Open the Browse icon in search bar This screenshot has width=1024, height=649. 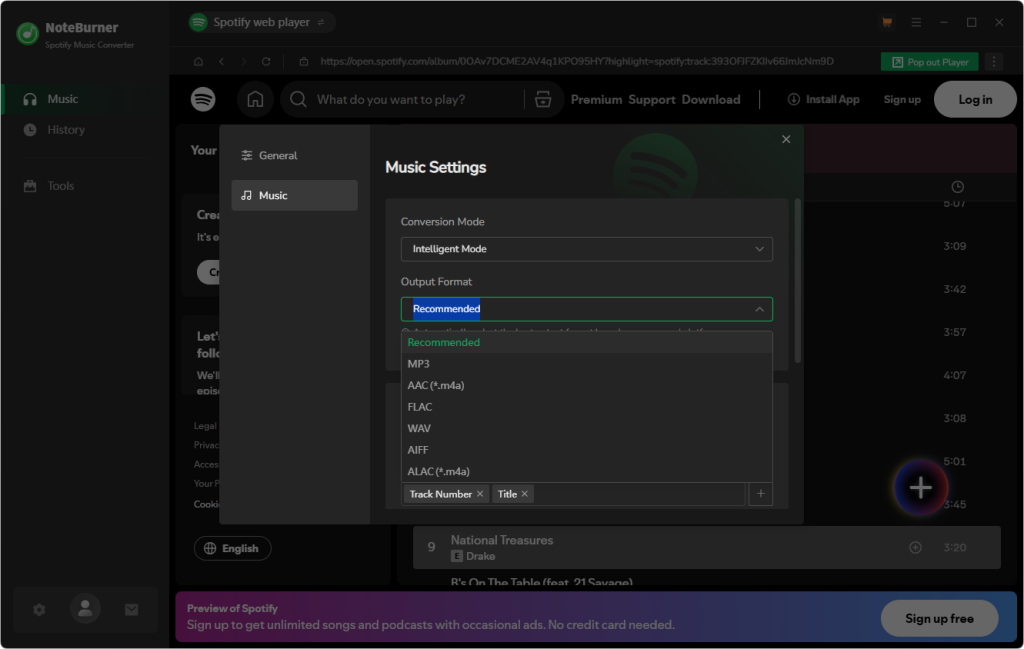click(x=543, y=99)
